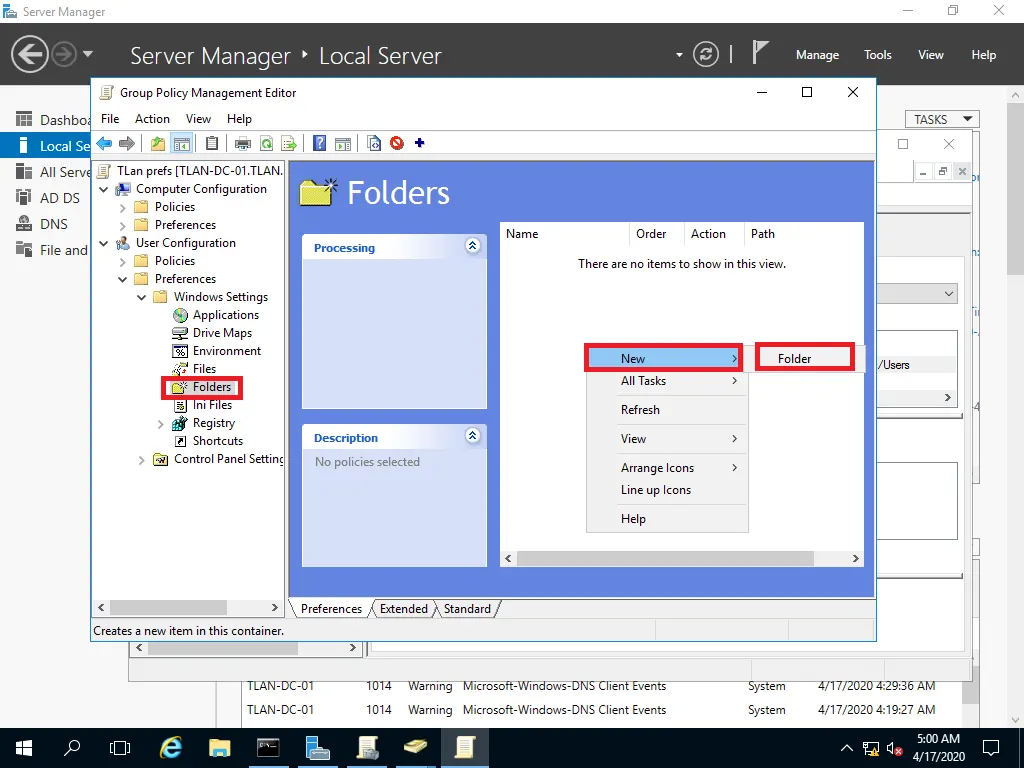Switch to Server Manager via its taskbar icon
The height and width of the screenshot is (768, 1024).
coord(317,748)
